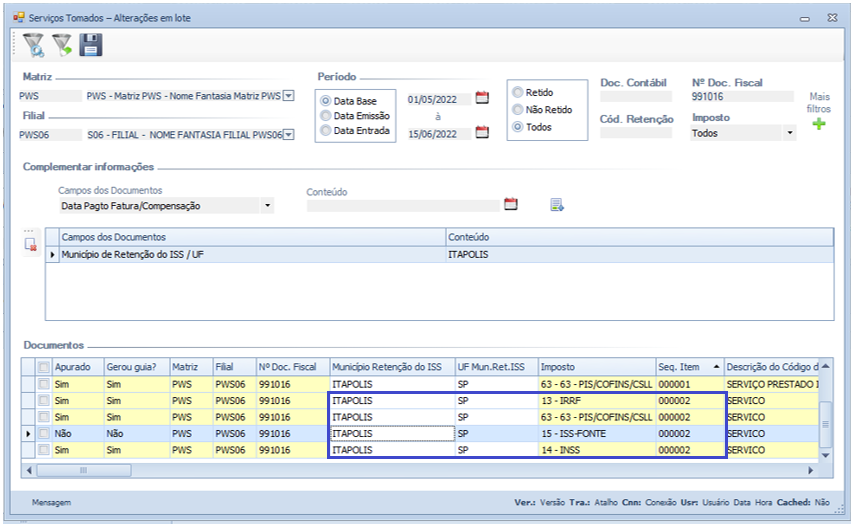Click green plus Mais filtros icon
The image size is (853, 524).
(819, 125)
